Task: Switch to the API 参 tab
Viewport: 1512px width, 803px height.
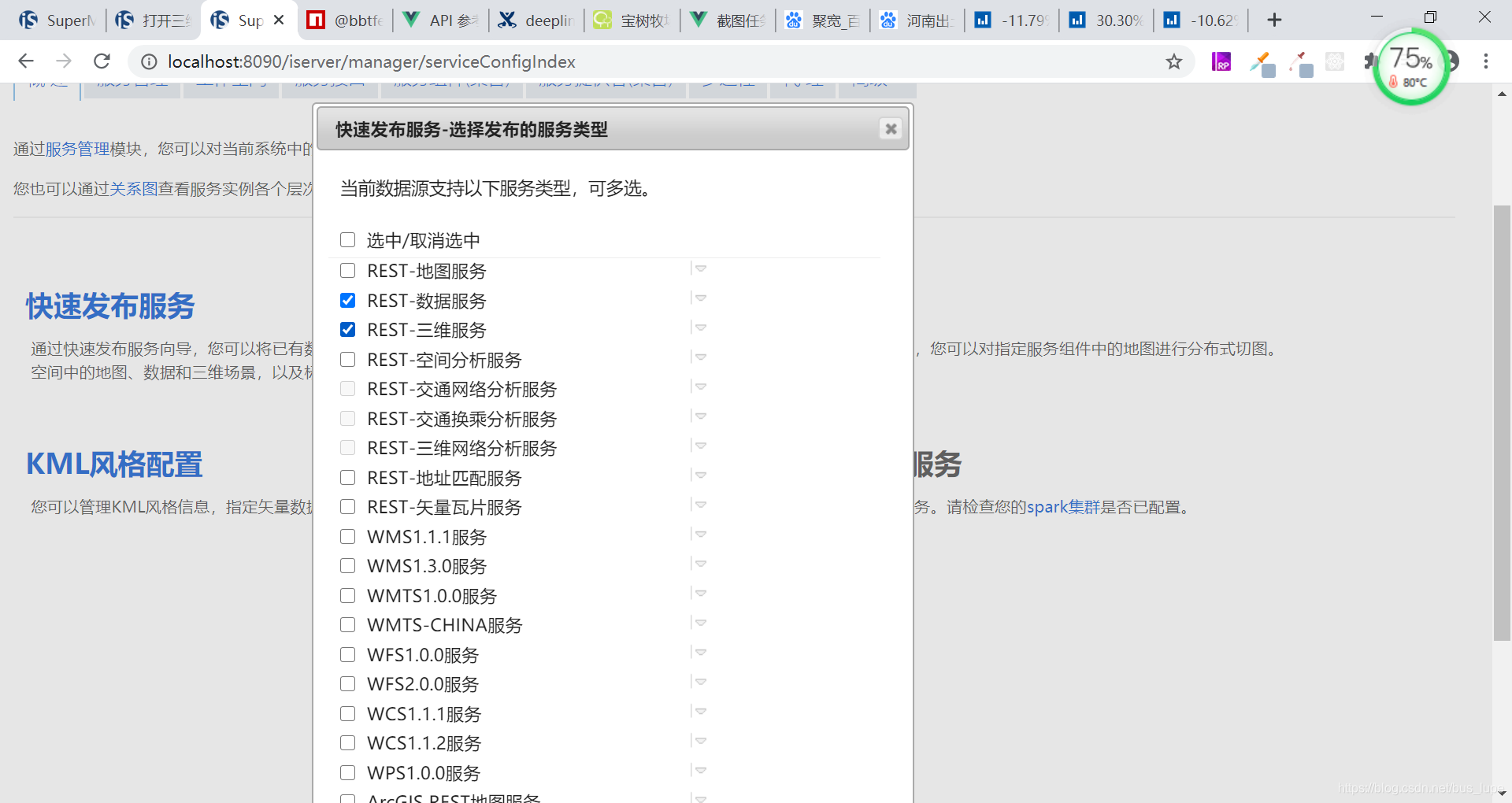Action: click(439, 20)
